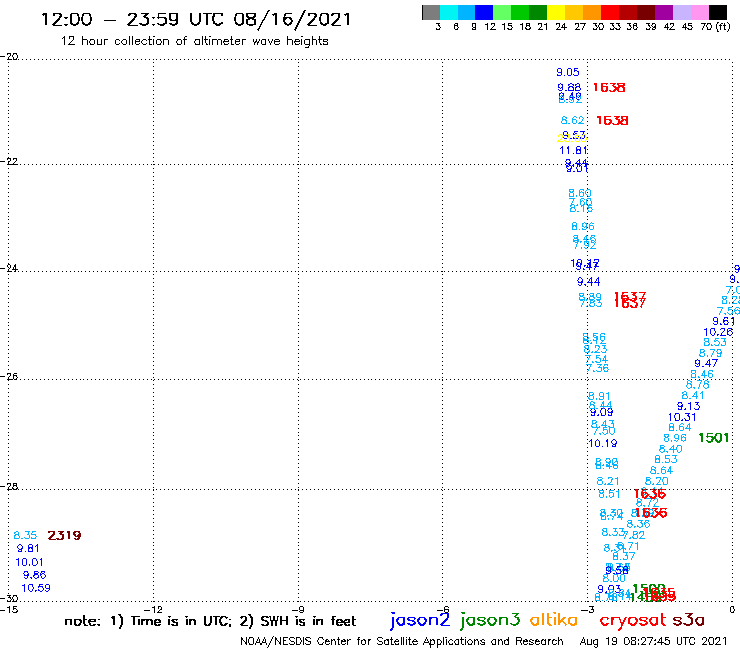Image resolution: width=740 pixels, height=650 pixels.
Task: Click the -22 latitude axis label
Action: [x=9, y=161]
